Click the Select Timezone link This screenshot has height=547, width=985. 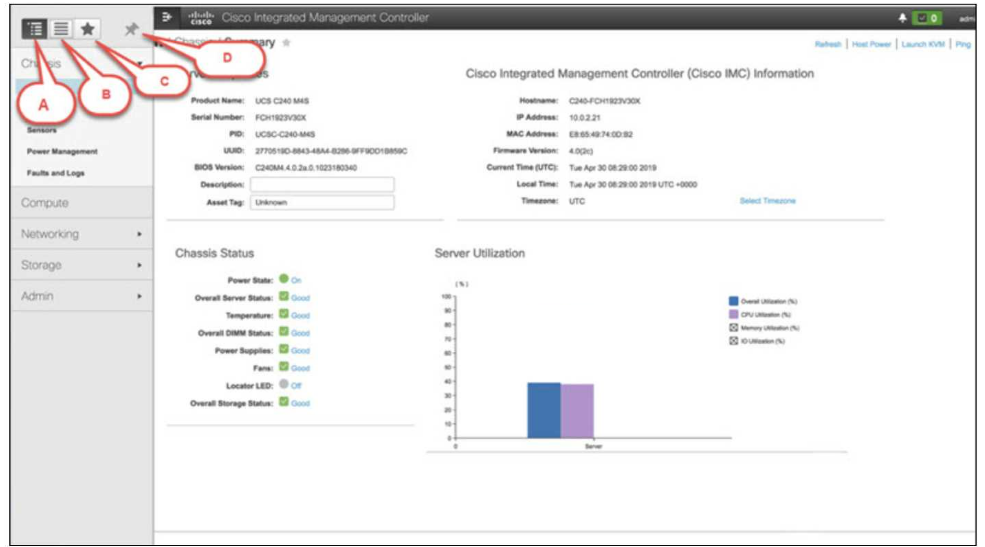pos(767,201)
